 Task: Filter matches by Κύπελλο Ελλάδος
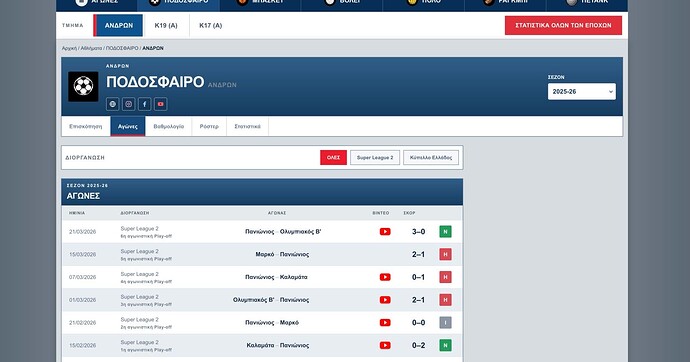click(431, 157)
